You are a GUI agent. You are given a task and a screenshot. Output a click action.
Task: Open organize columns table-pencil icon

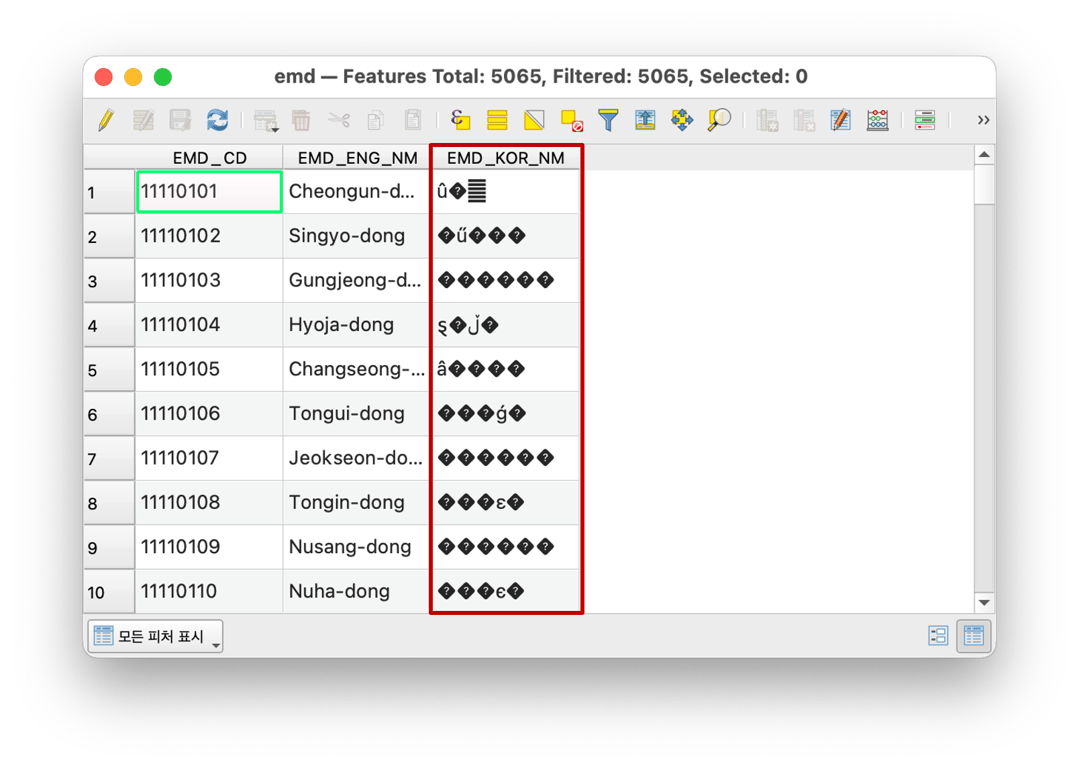point(840,120)
